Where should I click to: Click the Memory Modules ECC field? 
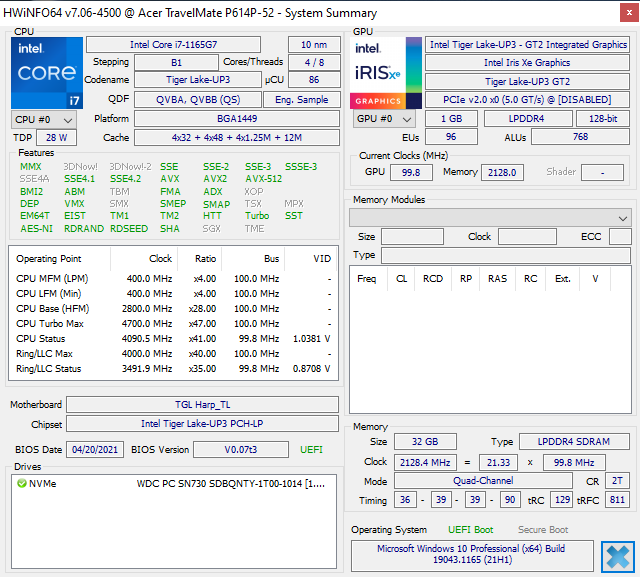tap(620, 236)
